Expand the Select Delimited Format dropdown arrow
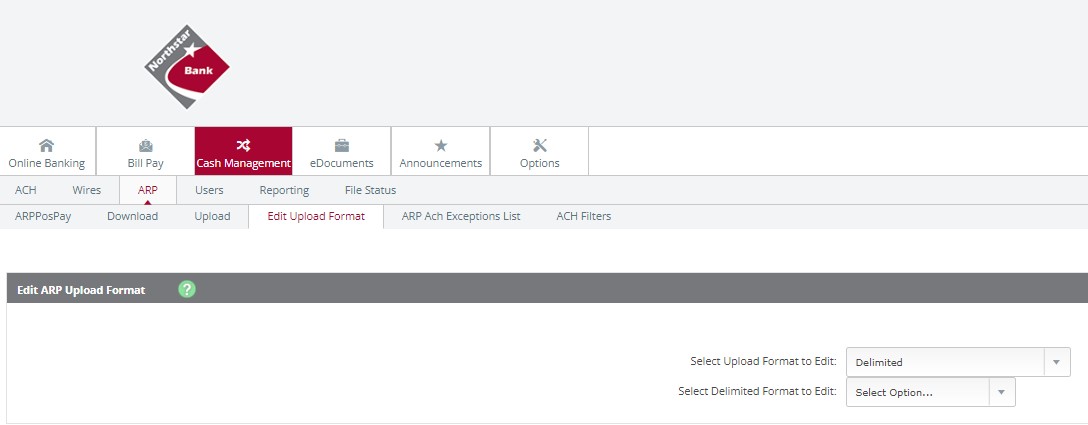The width and height of the screenshot is (1088, 425). (x=1001, y=392)
